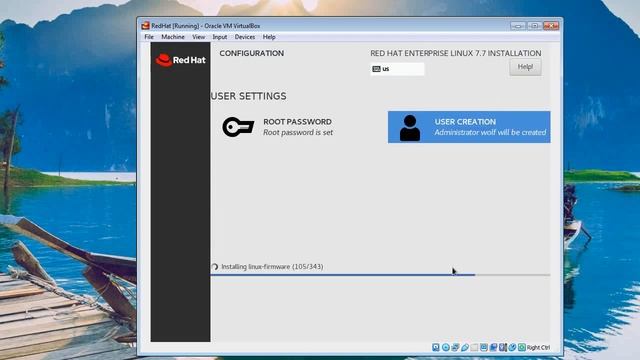Screen dimensions: 640x360
Task: Click 'Administrator wolf will be created' text
Action: coord(490,132)
